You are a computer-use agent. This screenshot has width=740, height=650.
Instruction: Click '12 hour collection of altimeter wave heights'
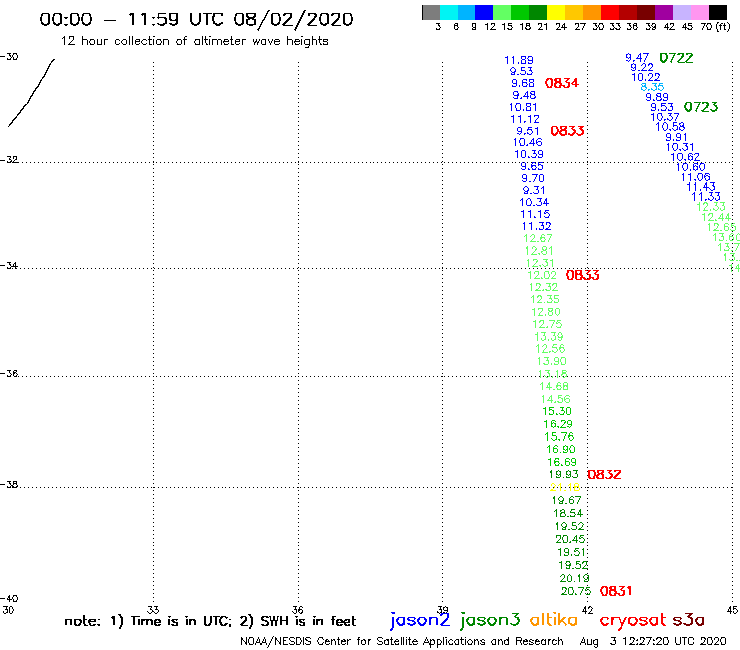pyautogui.click(x=194, y=41)
